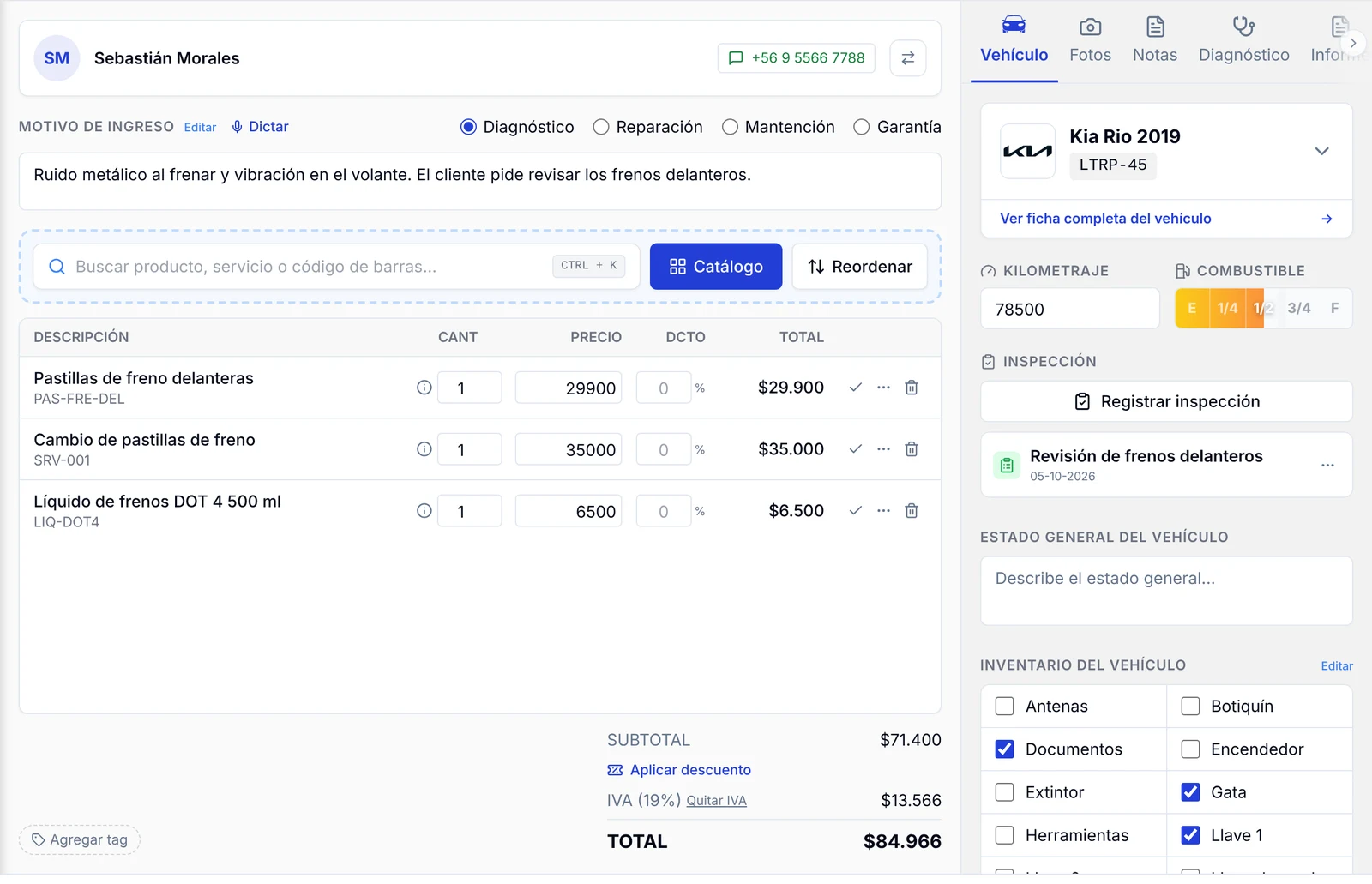Screen dimensions: 1372x884
Task: Click the product search input field
Action: pyautogui.click(x=336, y=267)
